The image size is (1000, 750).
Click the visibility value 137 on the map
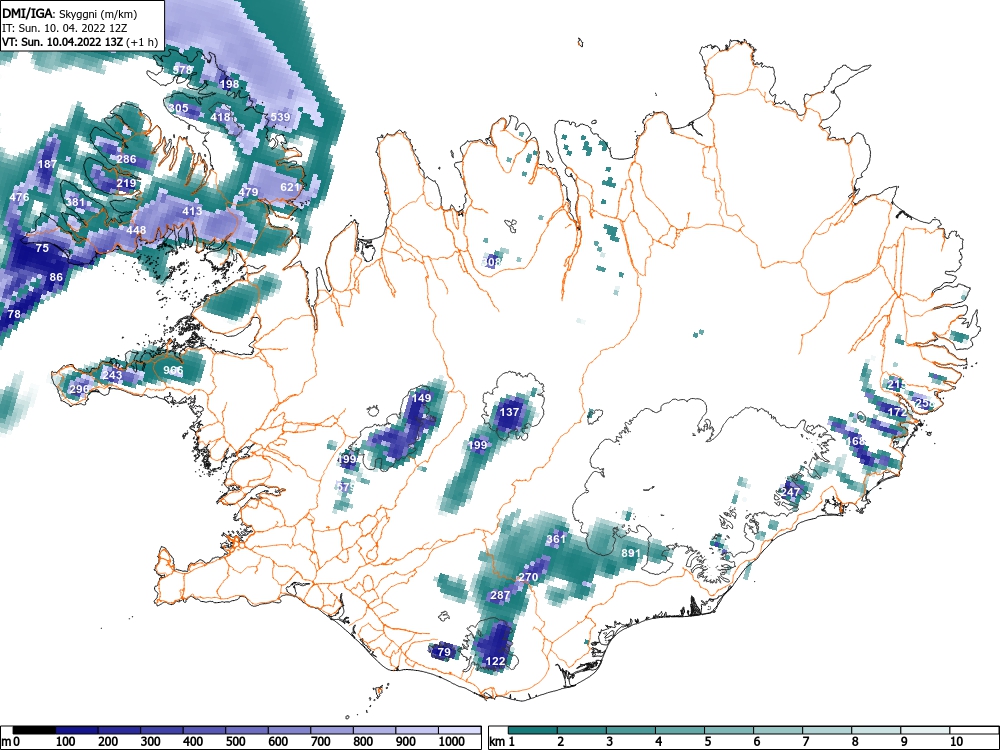510,412
